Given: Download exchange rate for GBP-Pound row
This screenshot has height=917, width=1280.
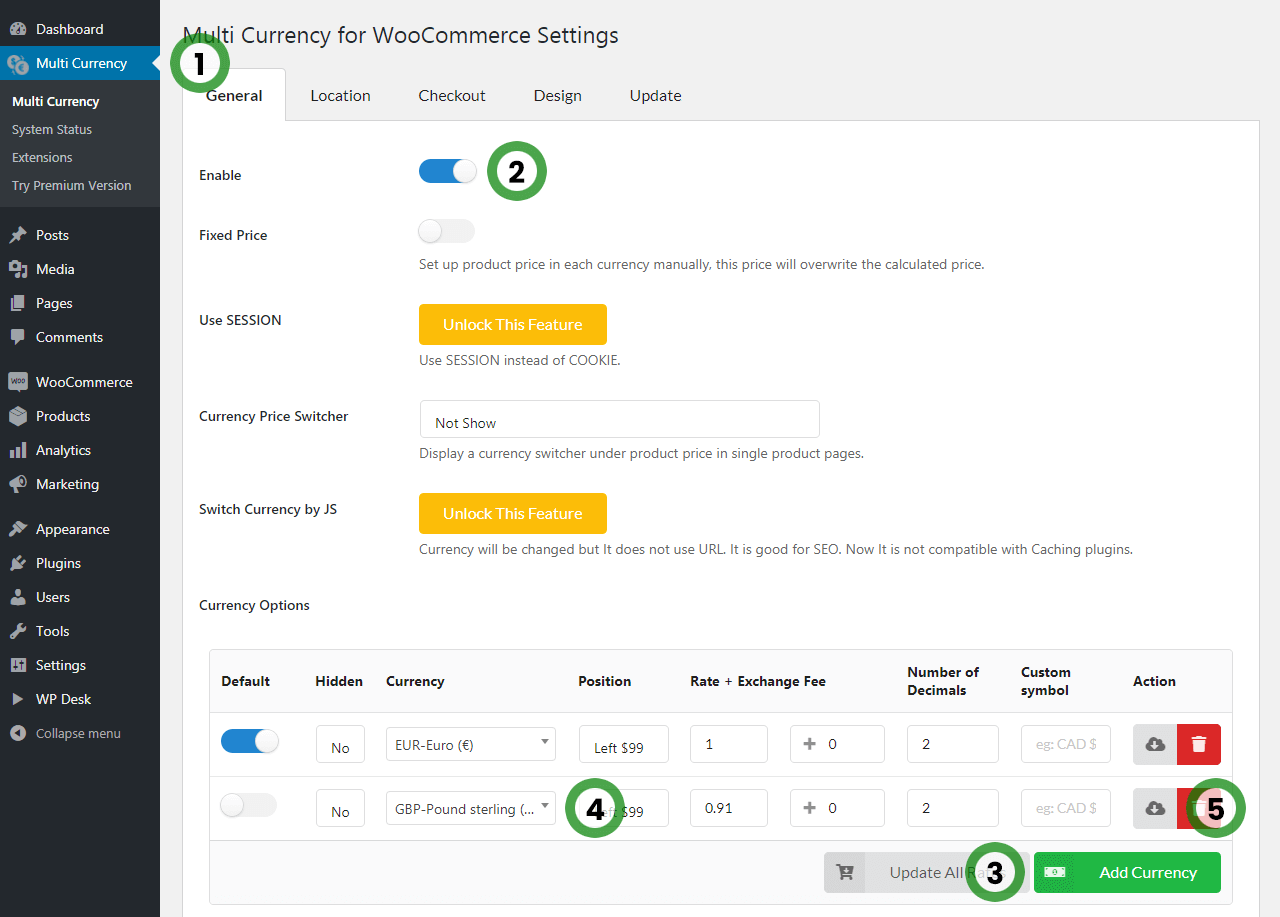Looking at the screenshot, I should pos(1155,809).
